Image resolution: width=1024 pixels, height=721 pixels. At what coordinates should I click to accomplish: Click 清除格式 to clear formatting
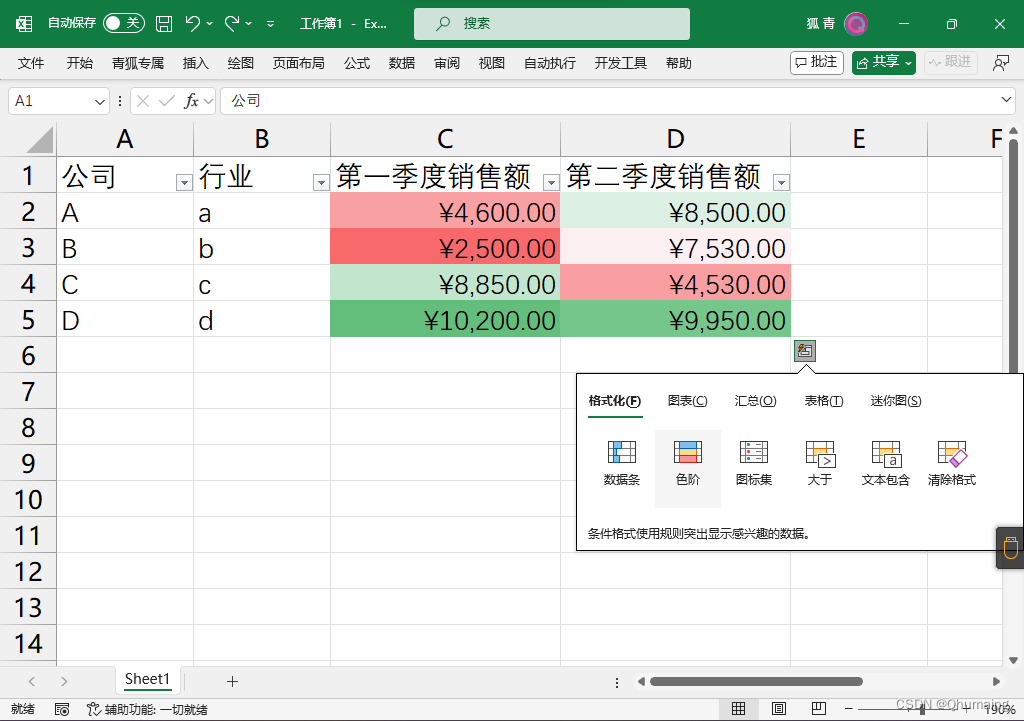pyautogui.click(x=950, y=462)
